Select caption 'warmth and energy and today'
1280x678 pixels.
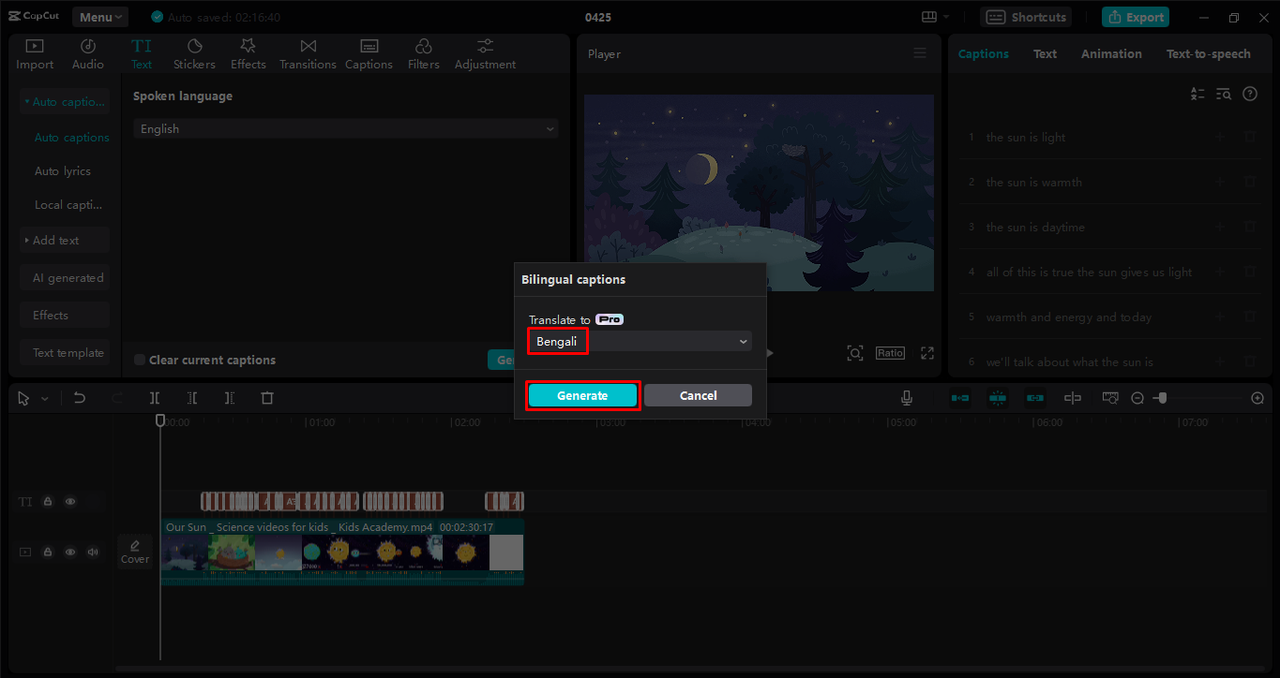pyautogui.click(x=1069, y=317)
